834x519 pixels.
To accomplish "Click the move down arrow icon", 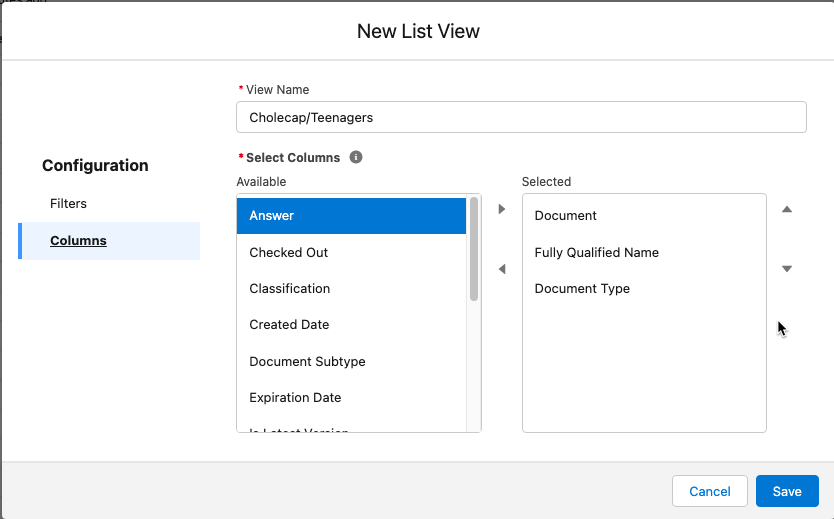I will 786,269.
